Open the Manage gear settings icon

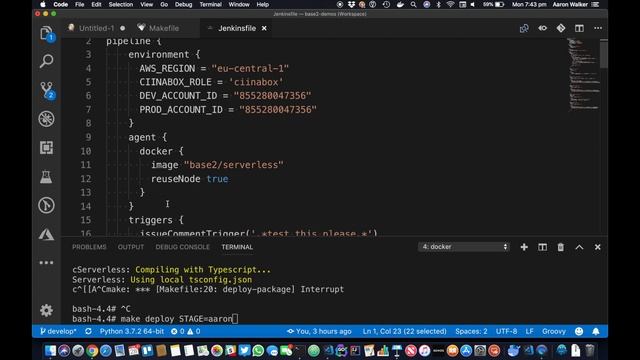coord(47,310)
